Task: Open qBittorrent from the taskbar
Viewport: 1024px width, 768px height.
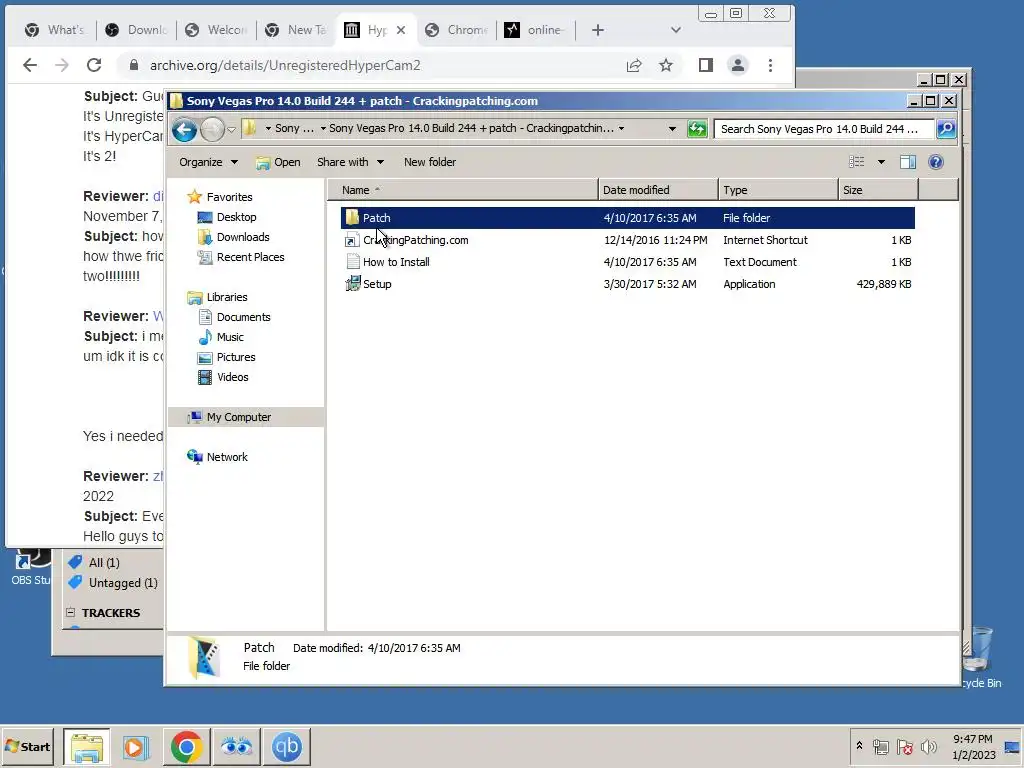Action: coord(287,746)
